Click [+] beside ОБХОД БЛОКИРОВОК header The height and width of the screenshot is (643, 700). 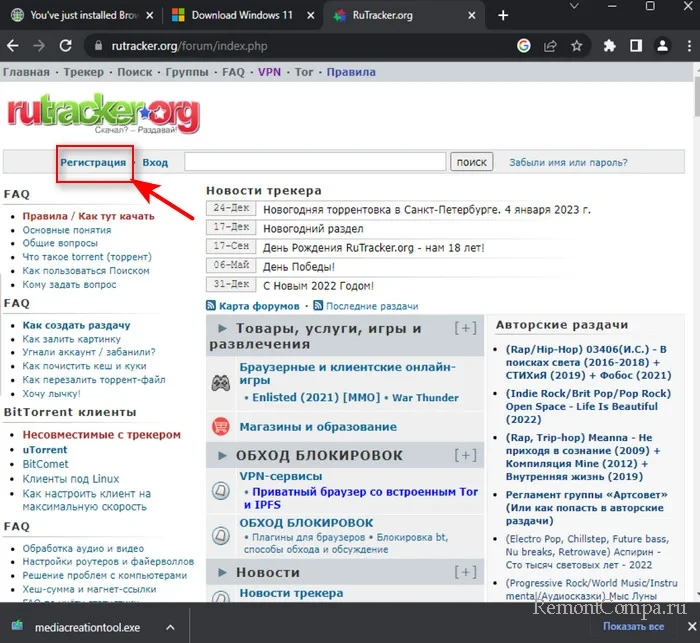click(x=465, y=455)
